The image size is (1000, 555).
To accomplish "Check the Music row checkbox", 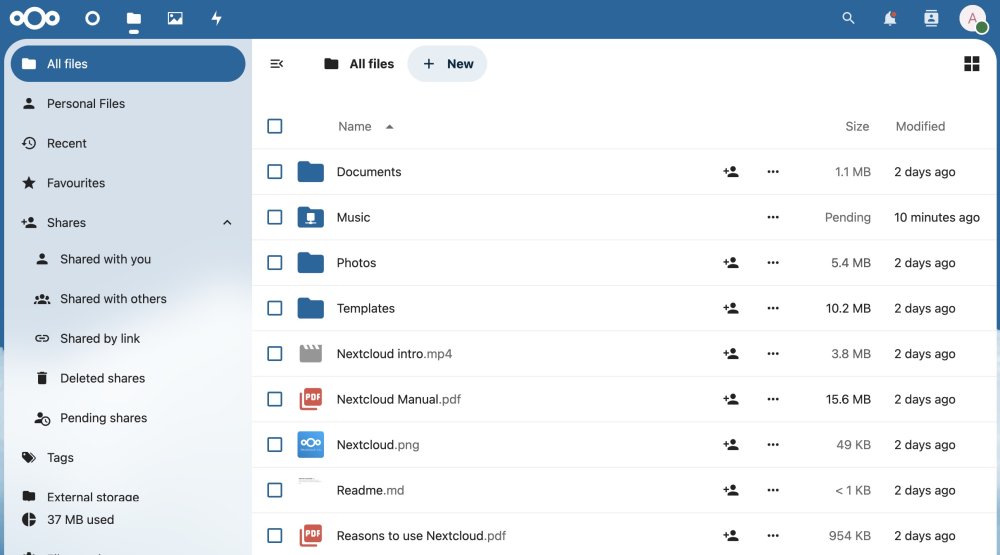I will [275, 218].
